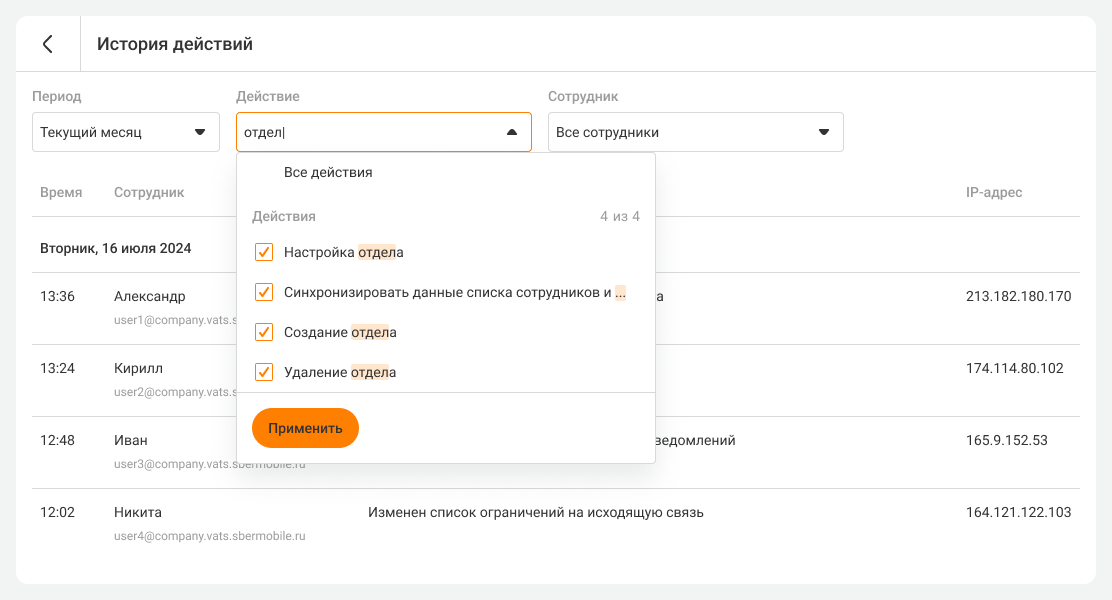The image size is (1112, 600).
Task: Click the arrow icon in Период dropdown
Action: (x=199, y=132)
